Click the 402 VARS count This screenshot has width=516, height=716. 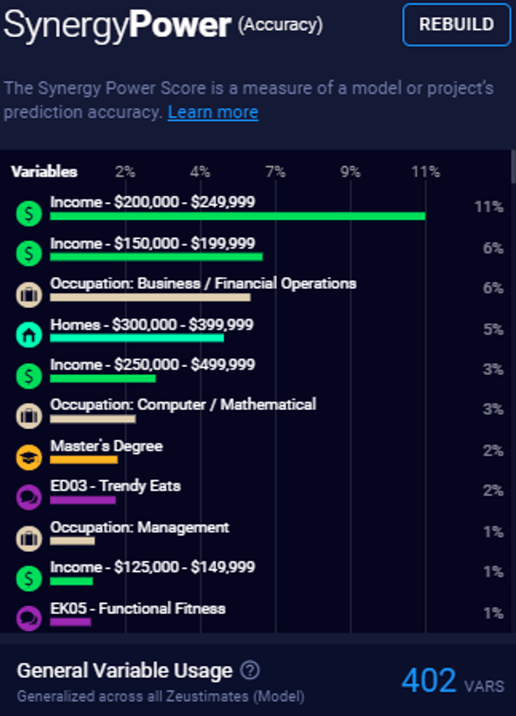[453, 680]
